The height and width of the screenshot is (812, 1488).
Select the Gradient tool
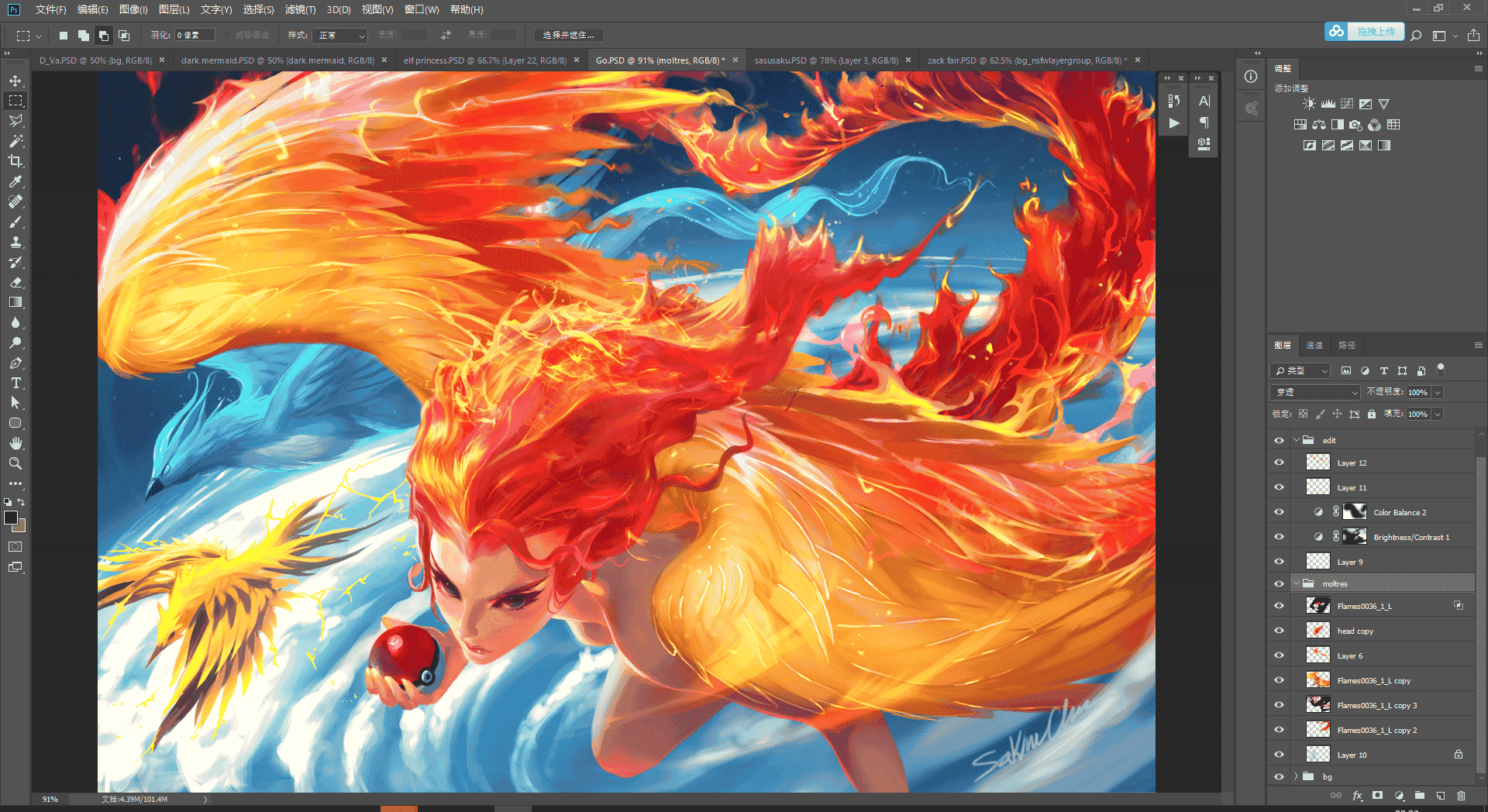coord(15,302)
